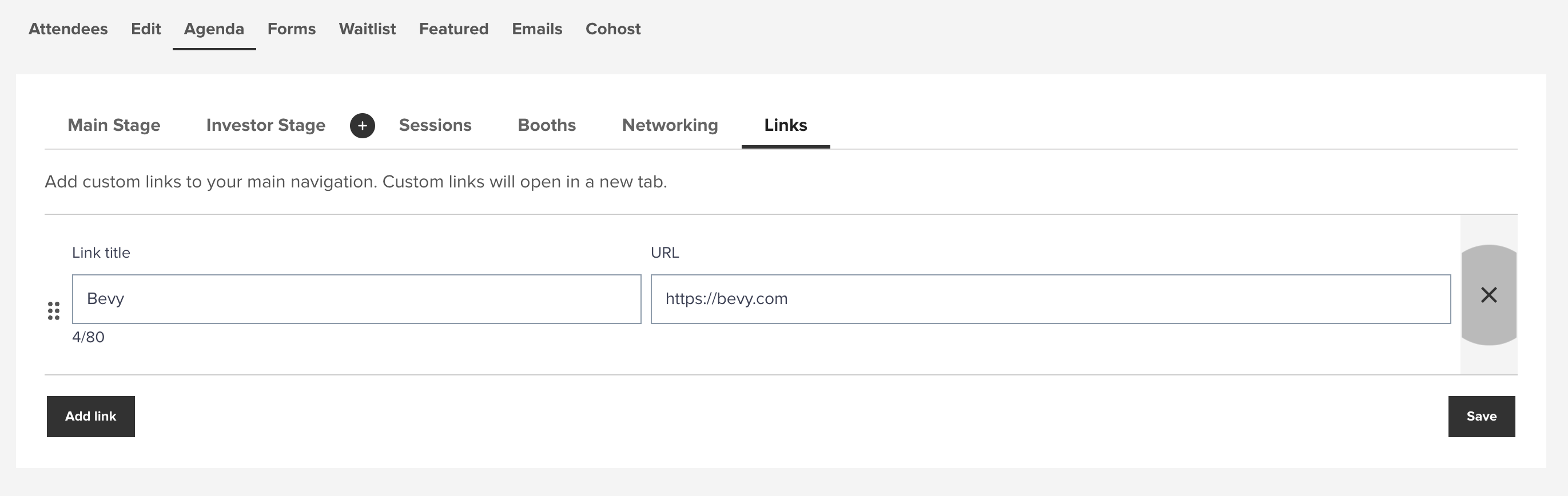
Task: Select the Links sub-tab
Action: pos(785,125)
